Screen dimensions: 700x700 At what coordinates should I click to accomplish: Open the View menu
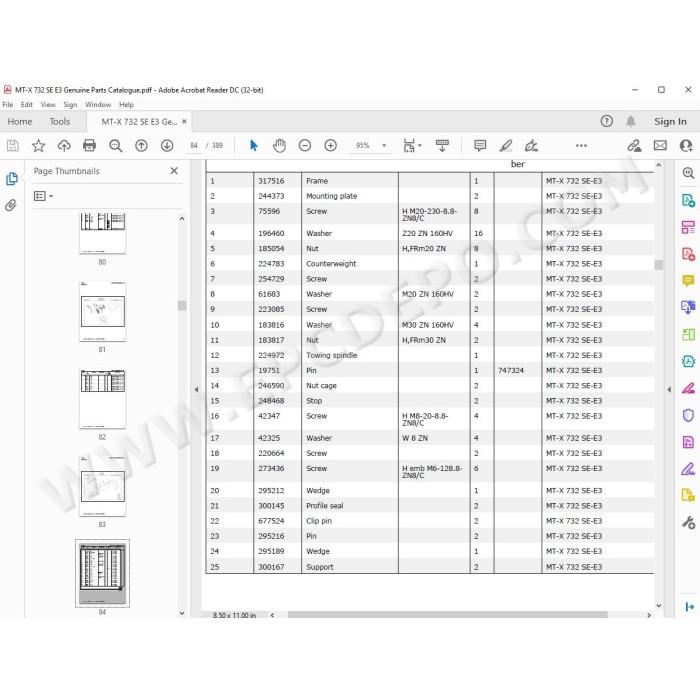tap(48, 104)
